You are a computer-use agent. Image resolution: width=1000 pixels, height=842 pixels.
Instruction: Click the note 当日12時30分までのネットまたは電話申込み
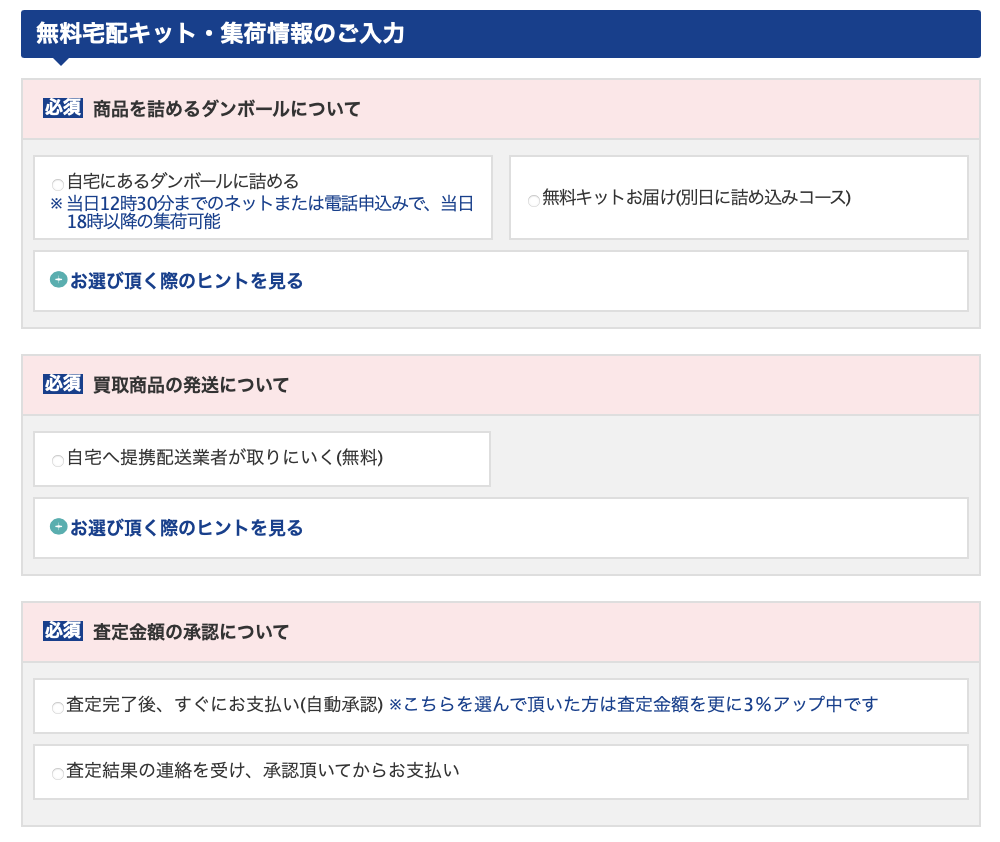tap(261, 212)
